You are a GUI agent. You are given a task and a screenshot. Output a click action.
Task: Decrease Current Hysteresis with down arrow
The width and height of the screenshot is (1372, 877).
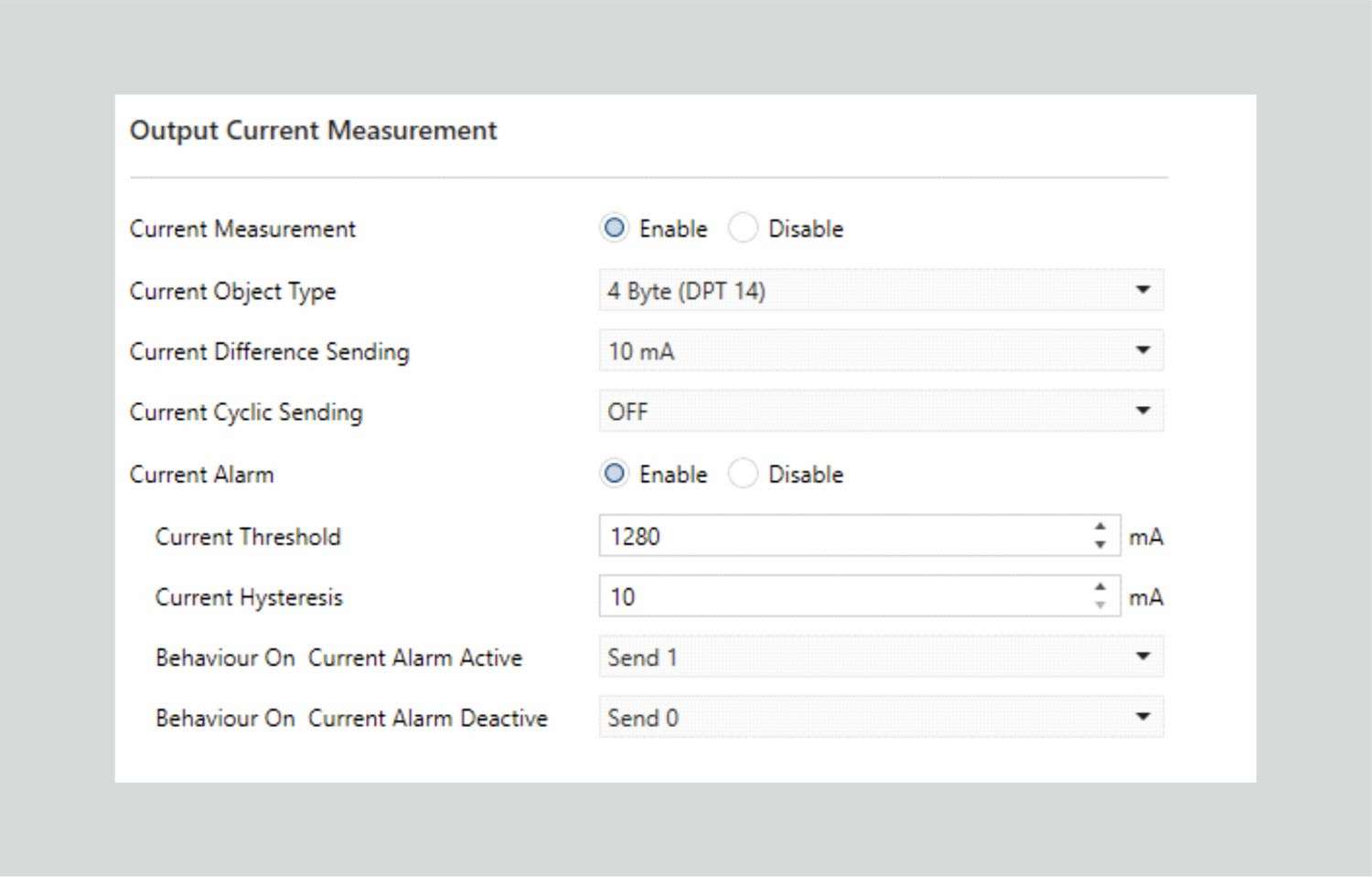point(1100,604)
